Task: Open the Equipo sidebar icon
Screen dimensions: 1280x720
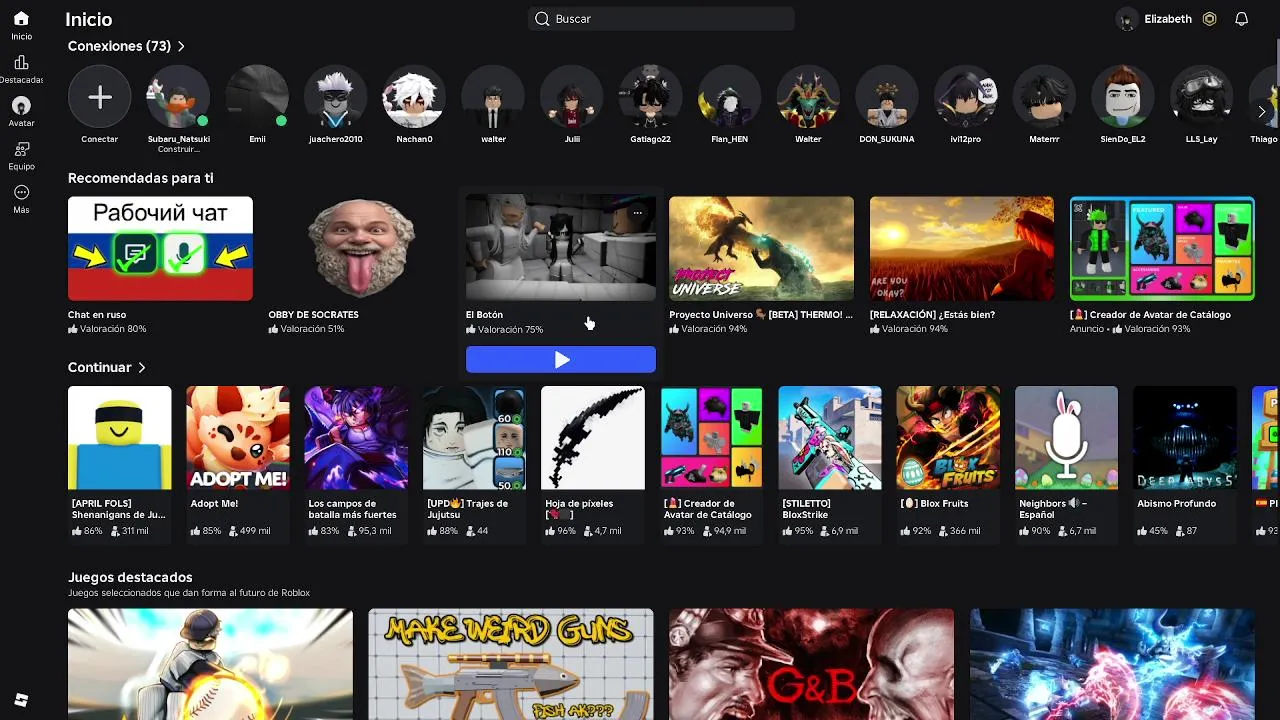Action: click(21, 149)
